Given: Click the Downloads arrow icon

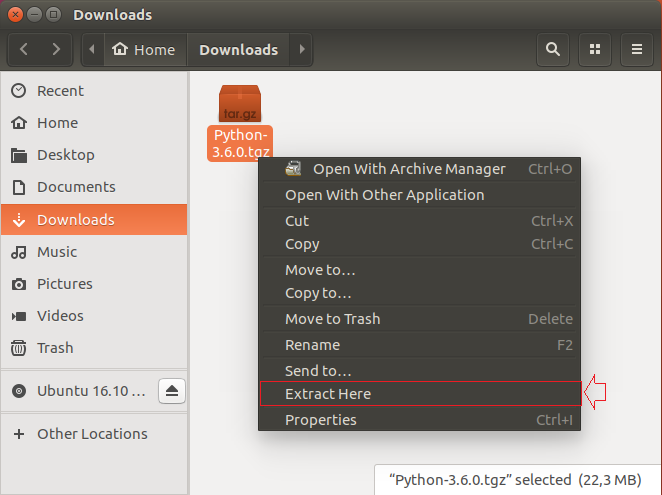Looking at the screenshot, I should coord(19,220).
